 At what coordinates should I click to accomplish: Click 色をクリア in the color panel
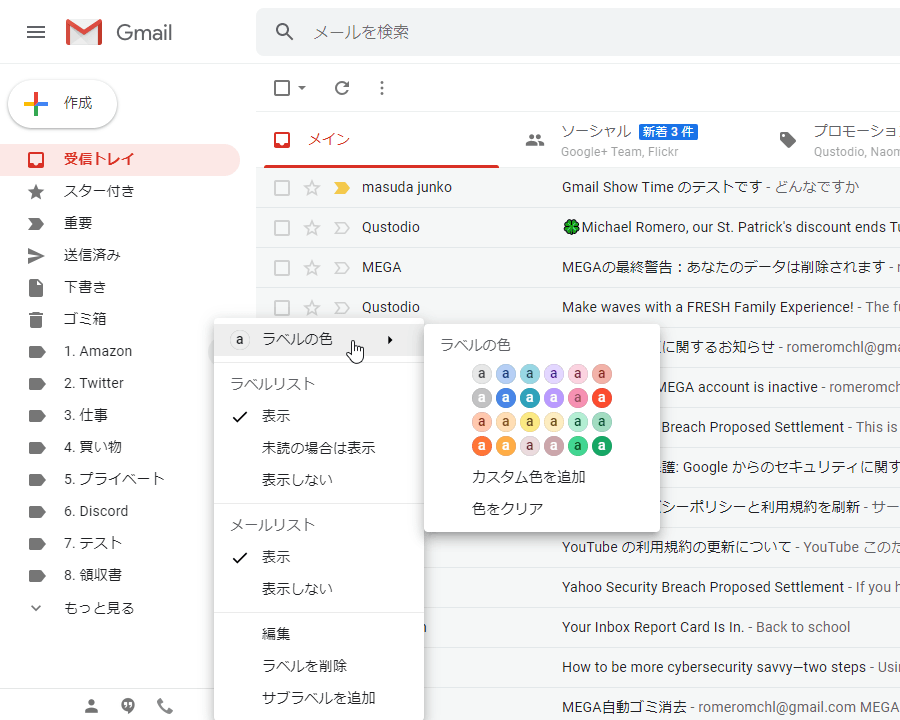pos(507,509)
